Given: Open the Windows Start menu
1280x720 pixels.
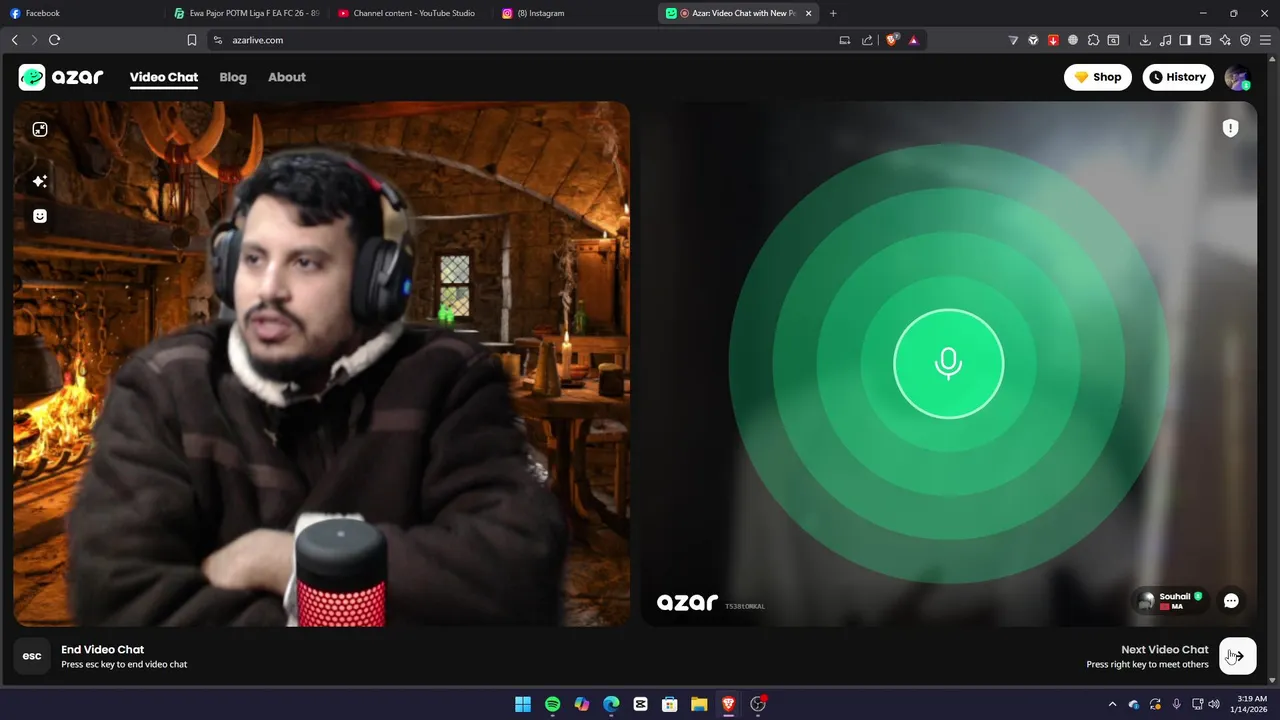Looking at the screenshot, I should pyautogui.click(x=523, y=704).
